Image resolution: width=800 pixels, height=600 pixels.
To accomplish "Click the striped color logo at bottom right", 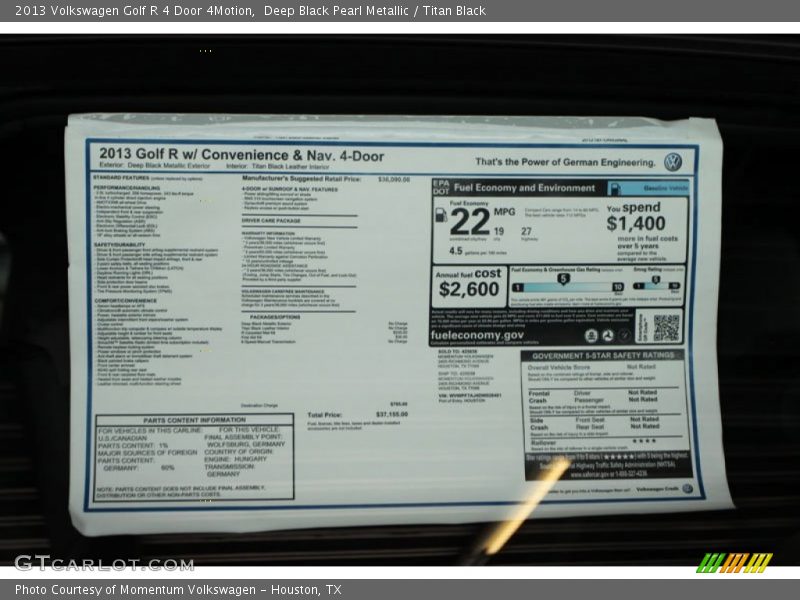I will 734,563.
